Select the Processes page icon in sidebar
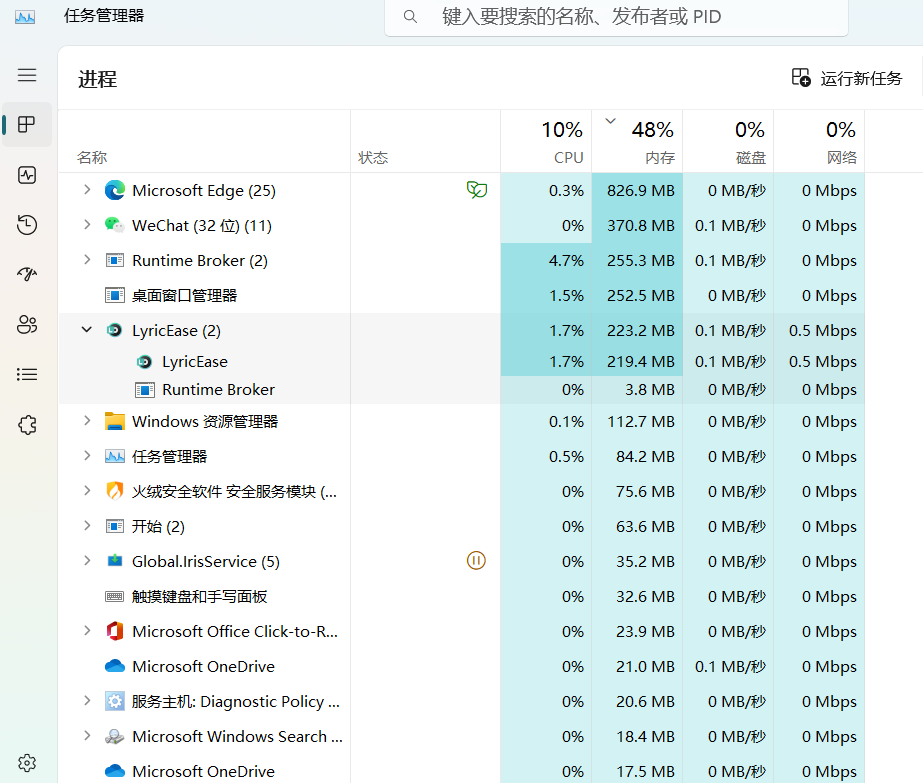 tap(27, 124)
